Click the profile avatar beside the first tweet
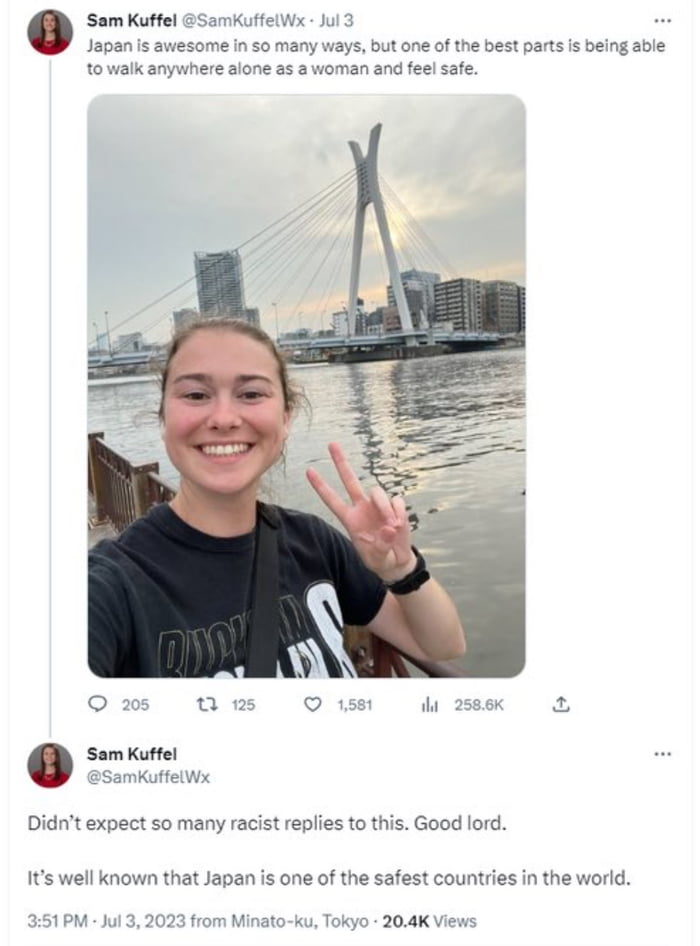 49,32
